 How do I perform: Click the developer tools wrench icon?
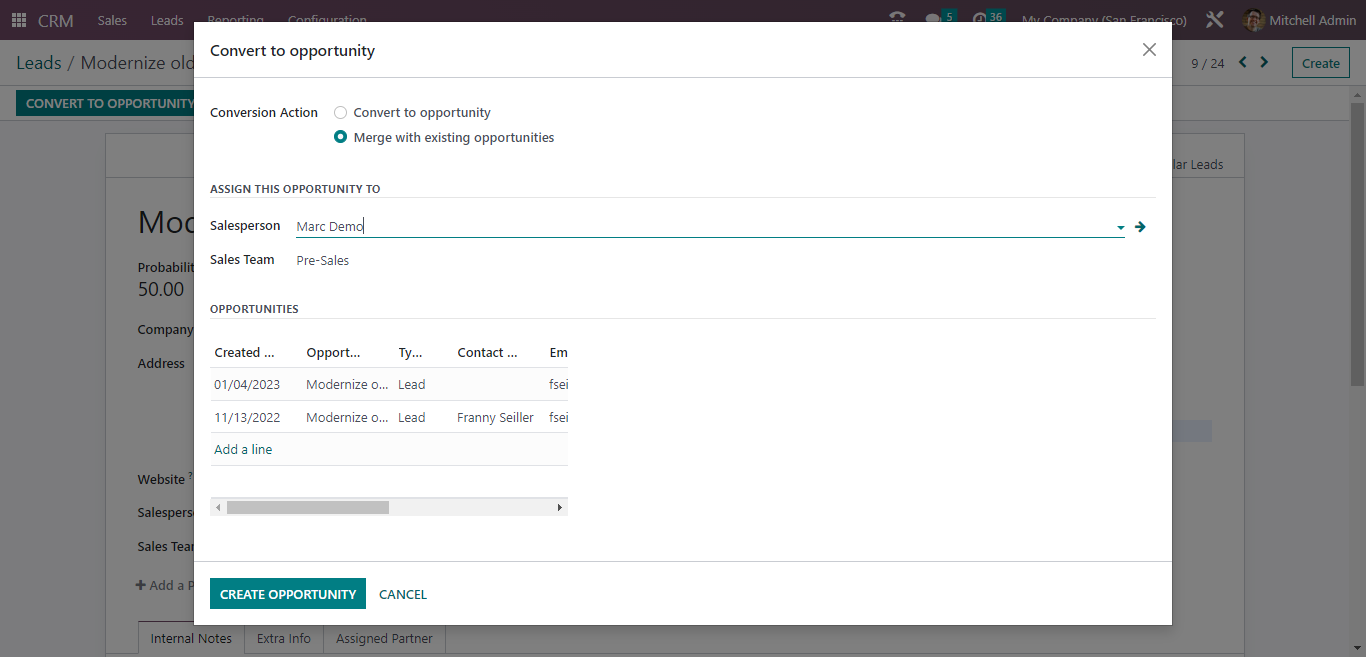[1213, 18]
